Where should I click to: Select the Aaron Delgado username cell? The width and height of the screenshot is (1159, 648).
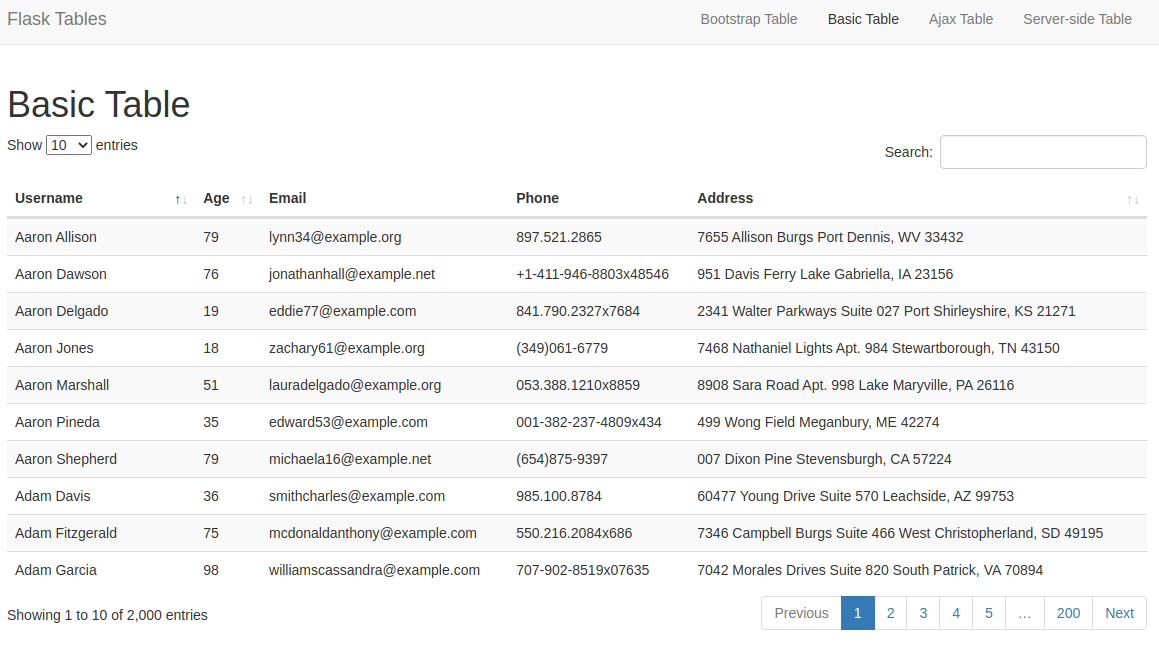click(61, 311)
